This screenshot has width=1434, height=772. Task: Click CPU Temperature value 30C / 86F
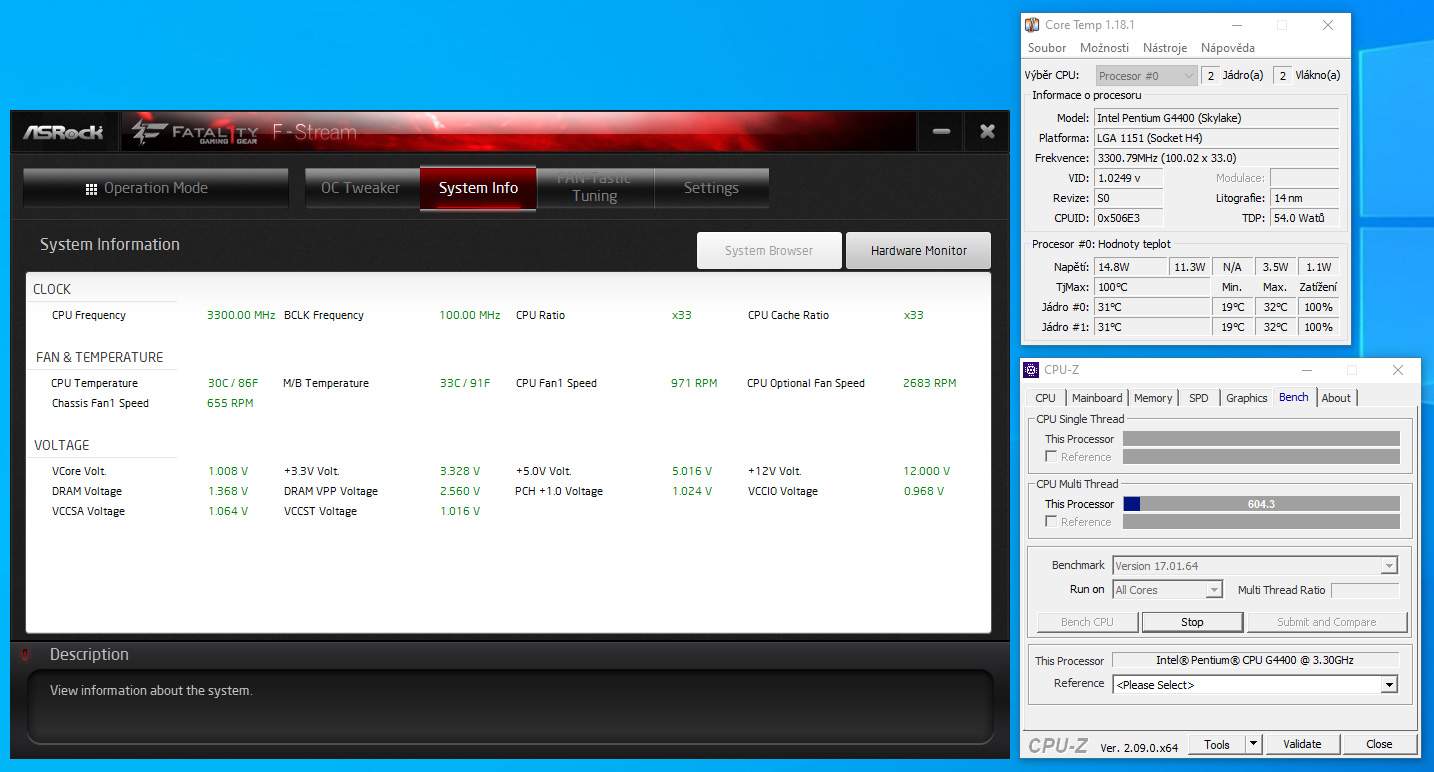point(232,383)
